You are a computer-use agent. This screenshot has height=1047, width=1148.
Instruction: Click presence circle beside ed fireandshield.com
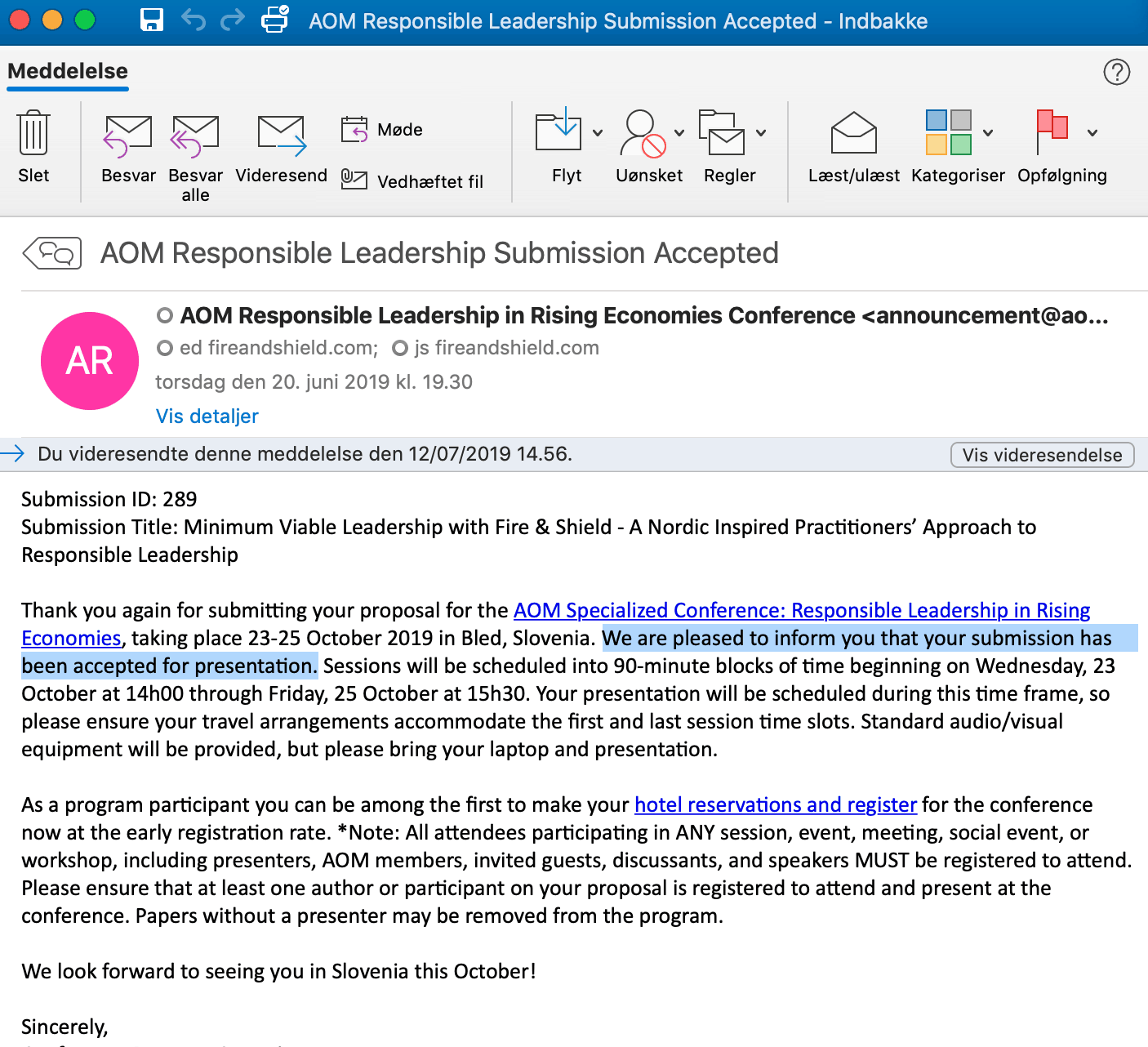click(165, 349)
